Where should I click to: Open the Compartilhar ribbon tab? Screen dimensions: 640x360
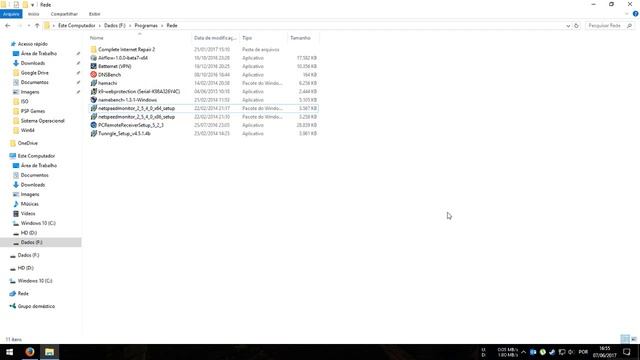pyautogui.click(x=64, y=14)
